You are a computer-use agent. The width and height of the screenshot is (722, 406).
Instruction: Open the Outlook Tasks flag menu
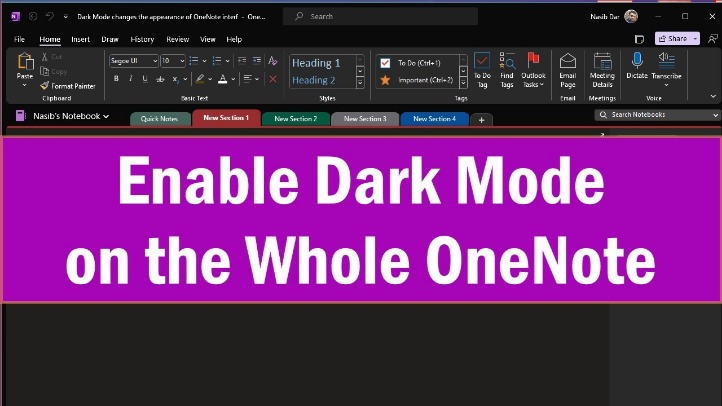pos(533,70)
